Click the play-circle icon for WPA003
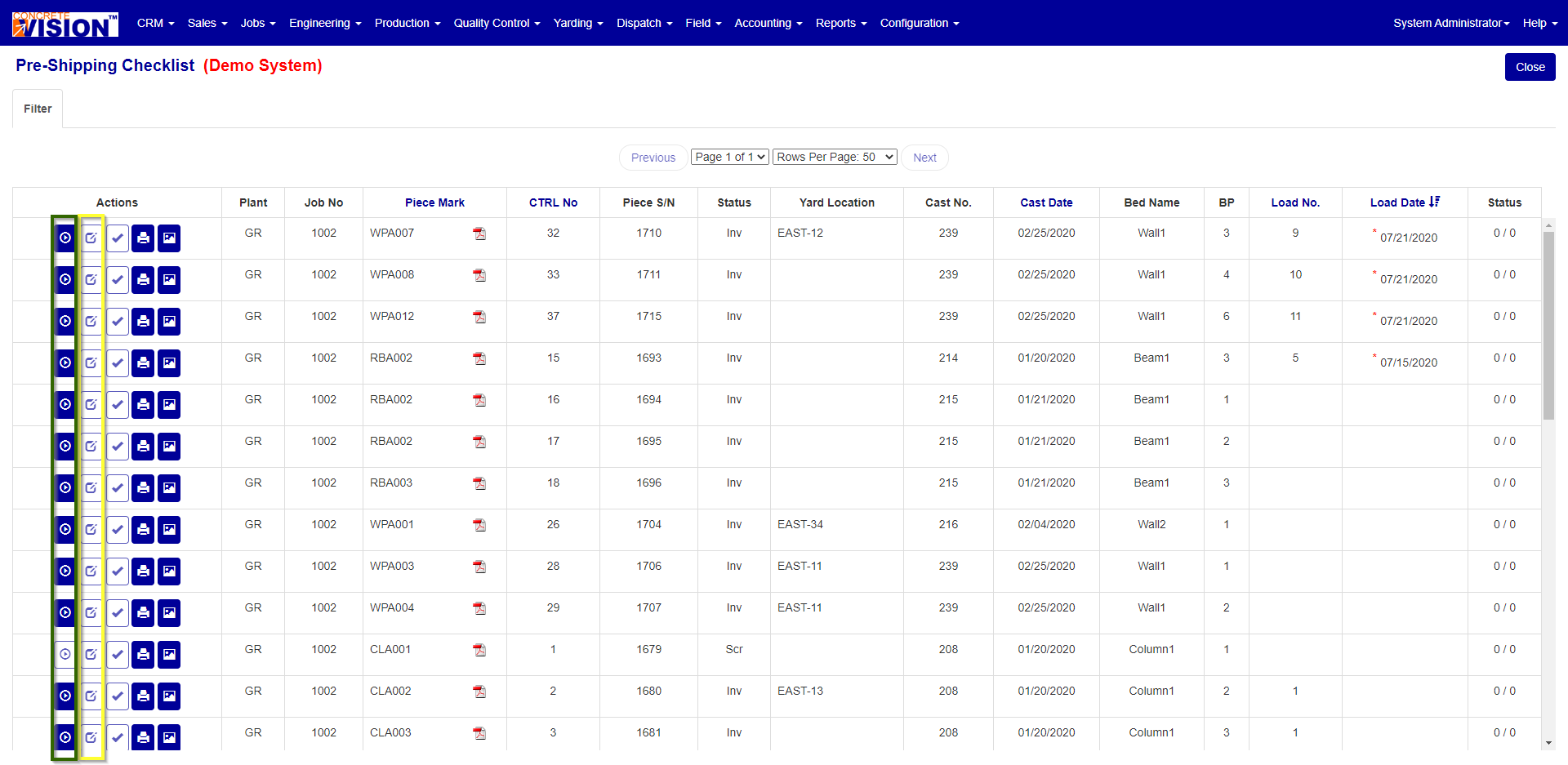Screen dimensions: 1568x765 (65, 572)
